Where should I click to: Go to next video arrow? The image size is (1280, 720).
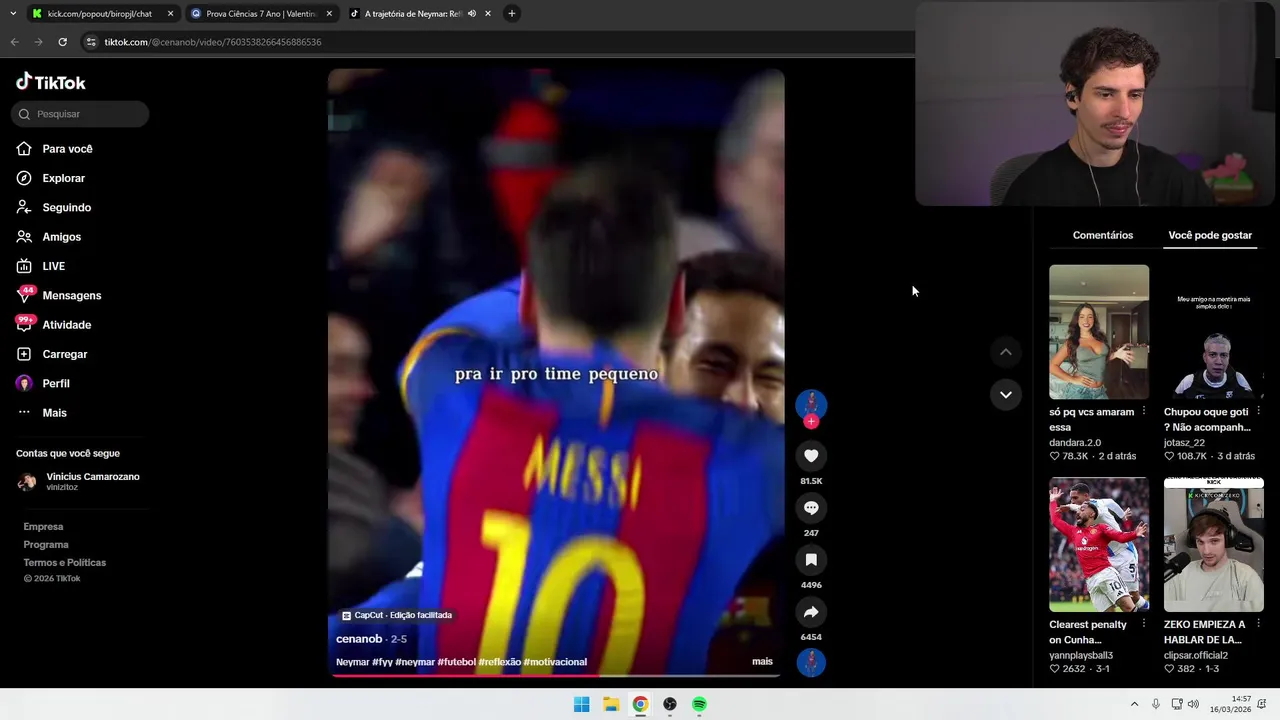1005,394
